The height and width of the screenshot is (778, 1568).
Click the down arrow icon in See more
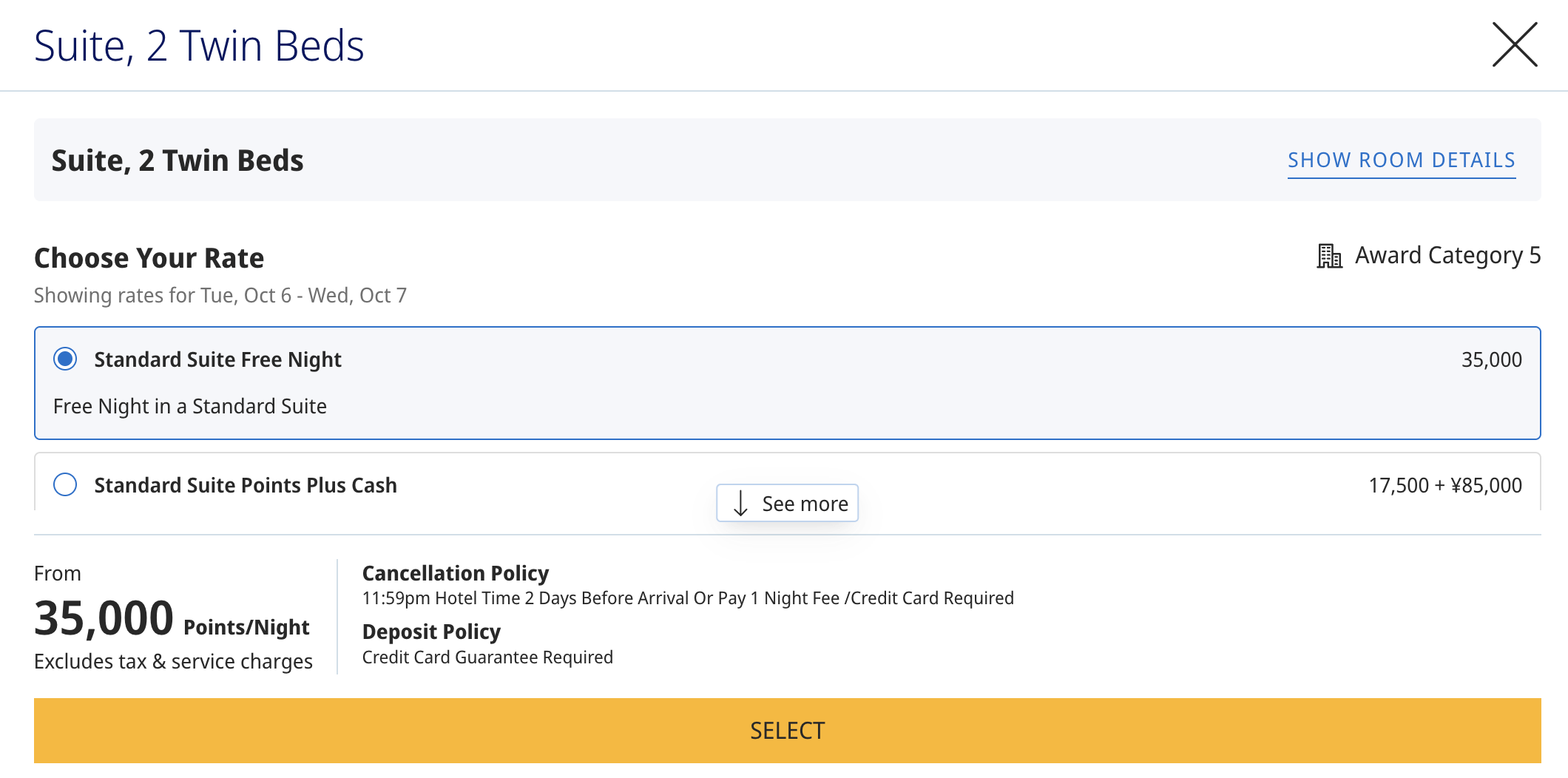pos(740,504)
